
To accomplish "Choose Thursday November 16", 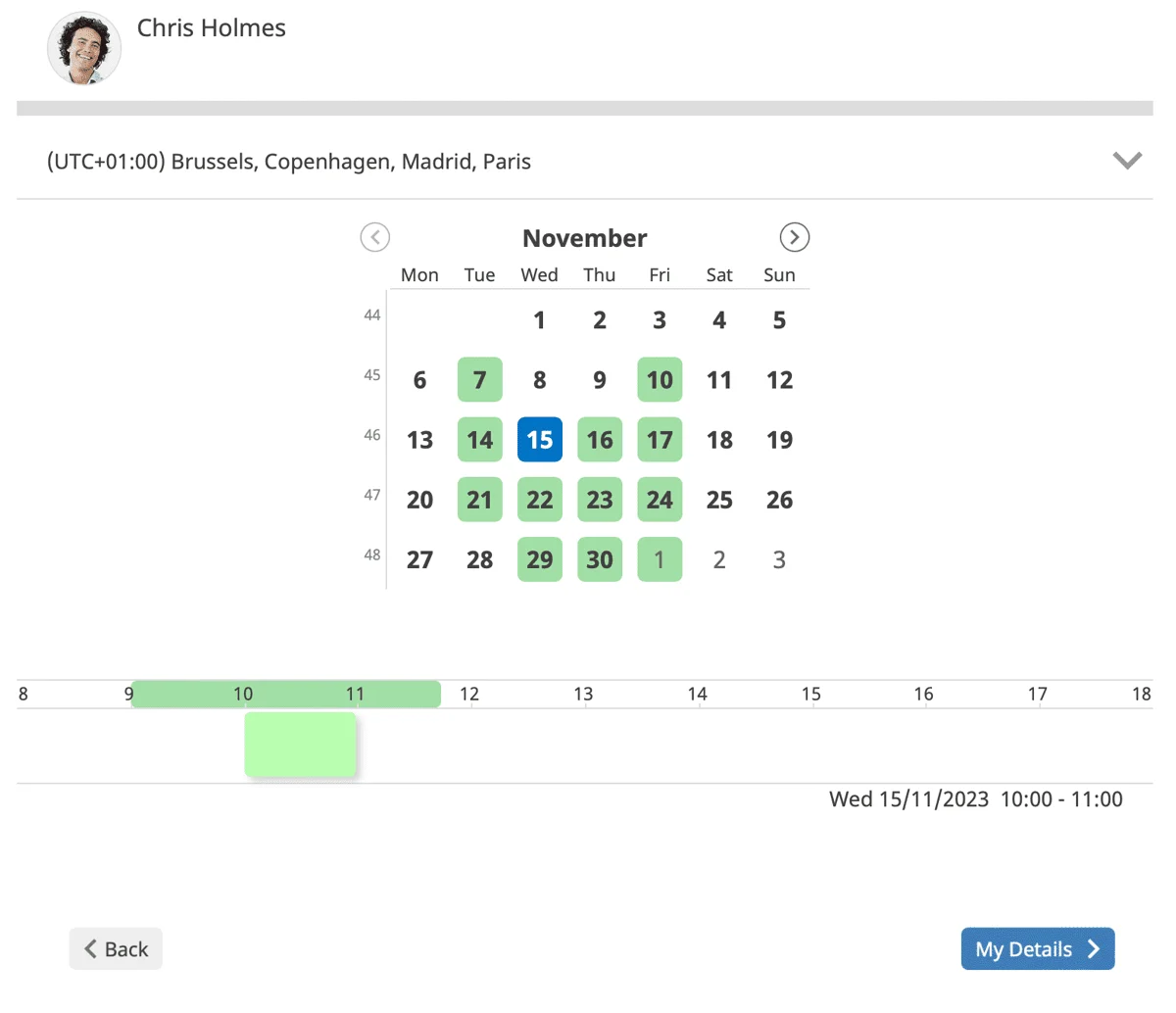I will tap(600, 440).
